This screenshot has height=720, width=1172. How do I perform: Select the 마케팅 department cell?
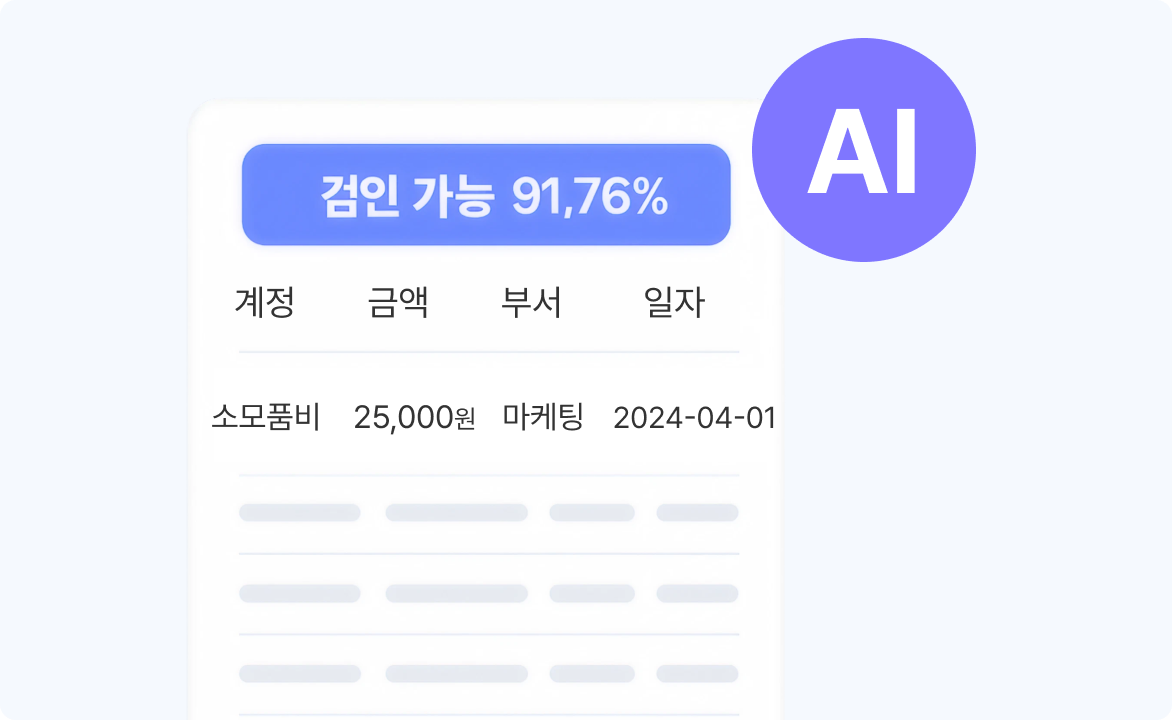click(543, 417)
